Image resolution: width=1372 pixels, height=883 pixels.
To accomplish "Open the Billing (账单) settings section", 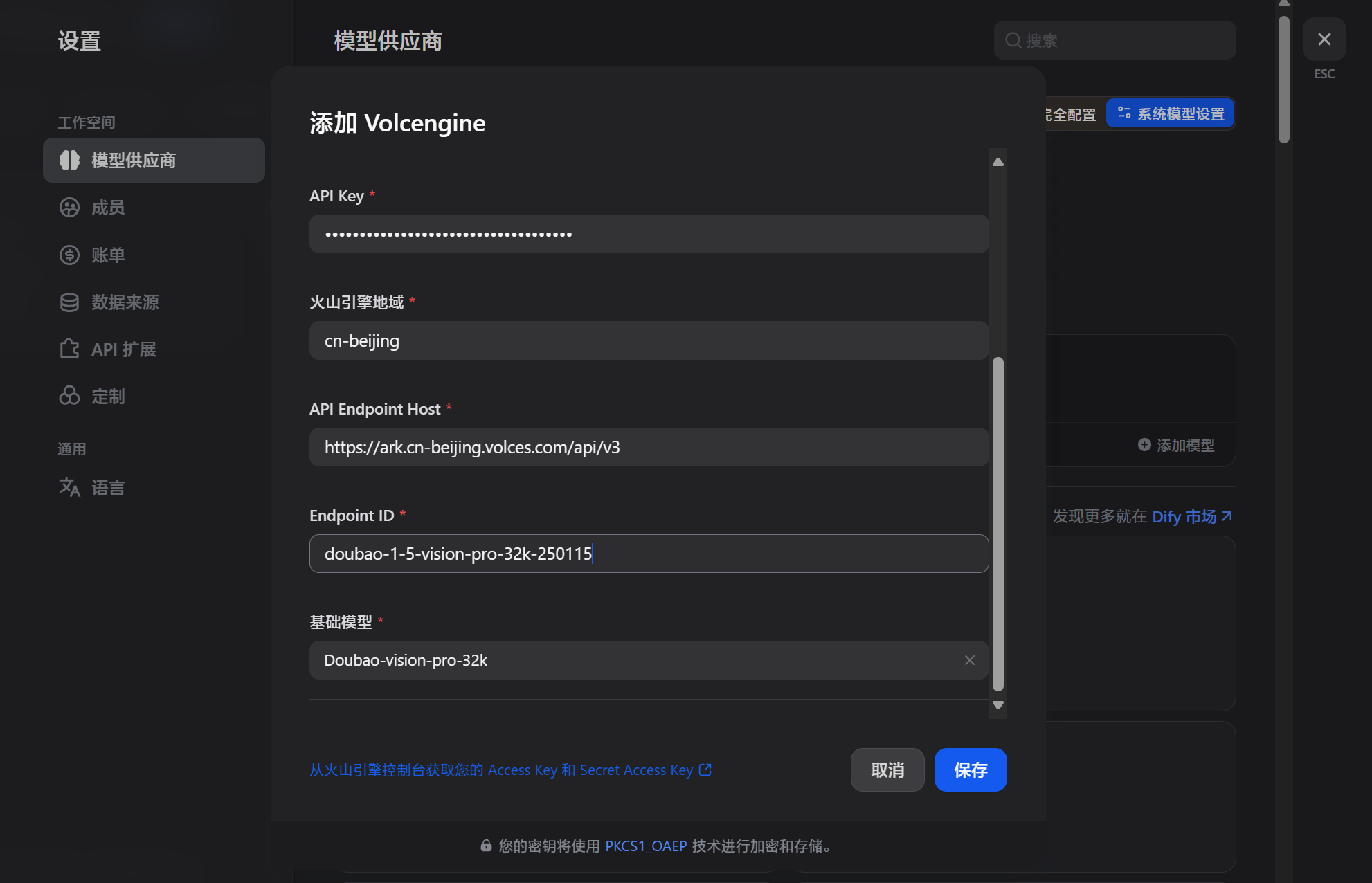I will click(108, 255).
